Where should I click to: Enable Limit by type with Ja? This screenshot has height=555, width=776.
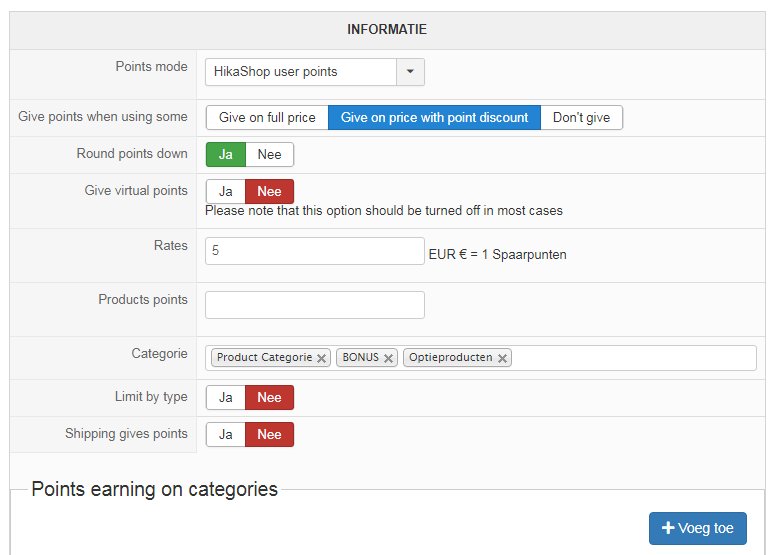coord(226,398)
